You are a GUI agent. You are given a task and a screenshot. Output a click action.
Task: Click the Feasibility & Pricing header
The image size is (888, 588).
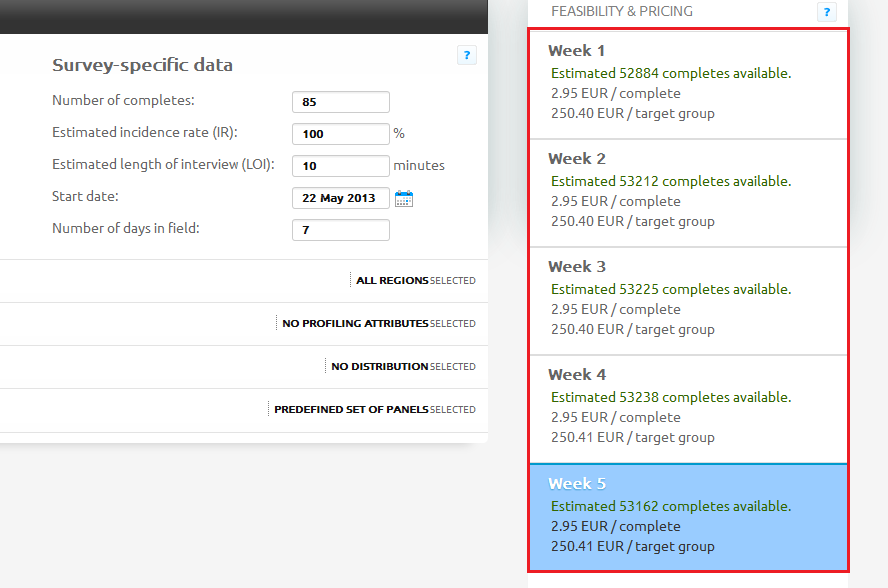pyautogui.click(x=621, y=11)
